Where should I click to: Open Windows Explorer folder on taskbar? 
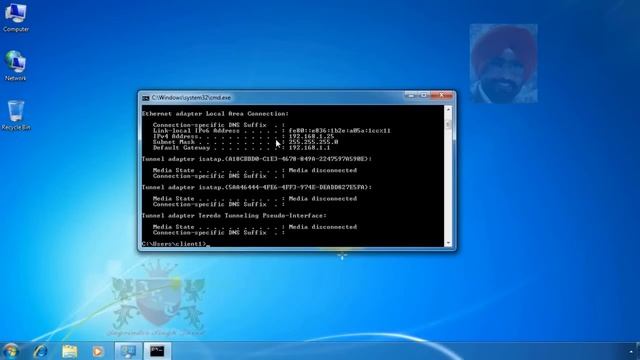69,351
